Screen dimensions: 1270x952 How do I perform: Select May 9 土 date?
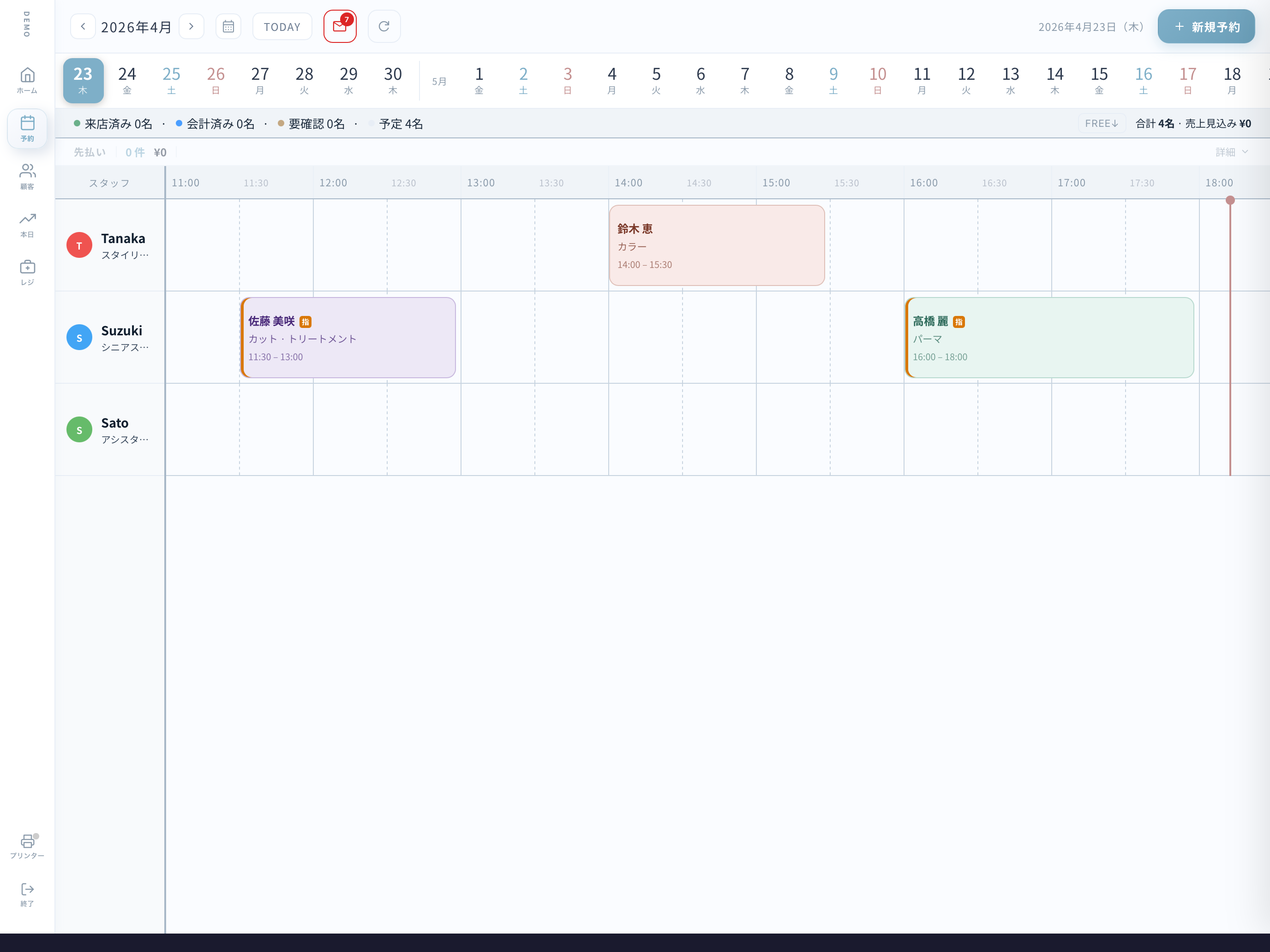[833, 80]
